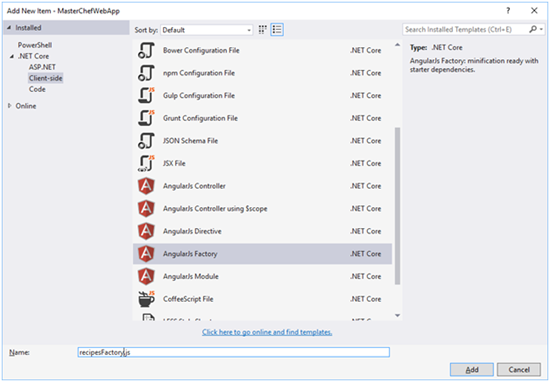Pick the Grunt Configuration File icon
The height and width of the screenshot is (382, 550).
tap(146, 118)
